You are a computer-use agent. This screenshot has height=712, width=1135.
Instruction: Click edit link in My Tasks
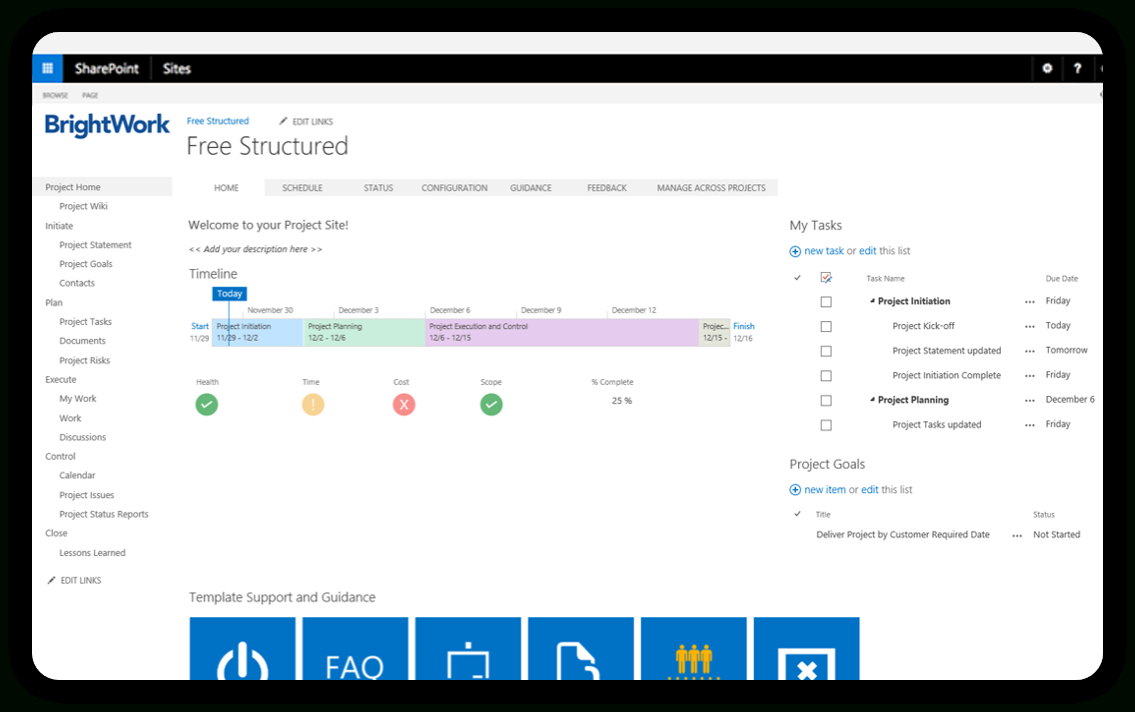(868, 251)
